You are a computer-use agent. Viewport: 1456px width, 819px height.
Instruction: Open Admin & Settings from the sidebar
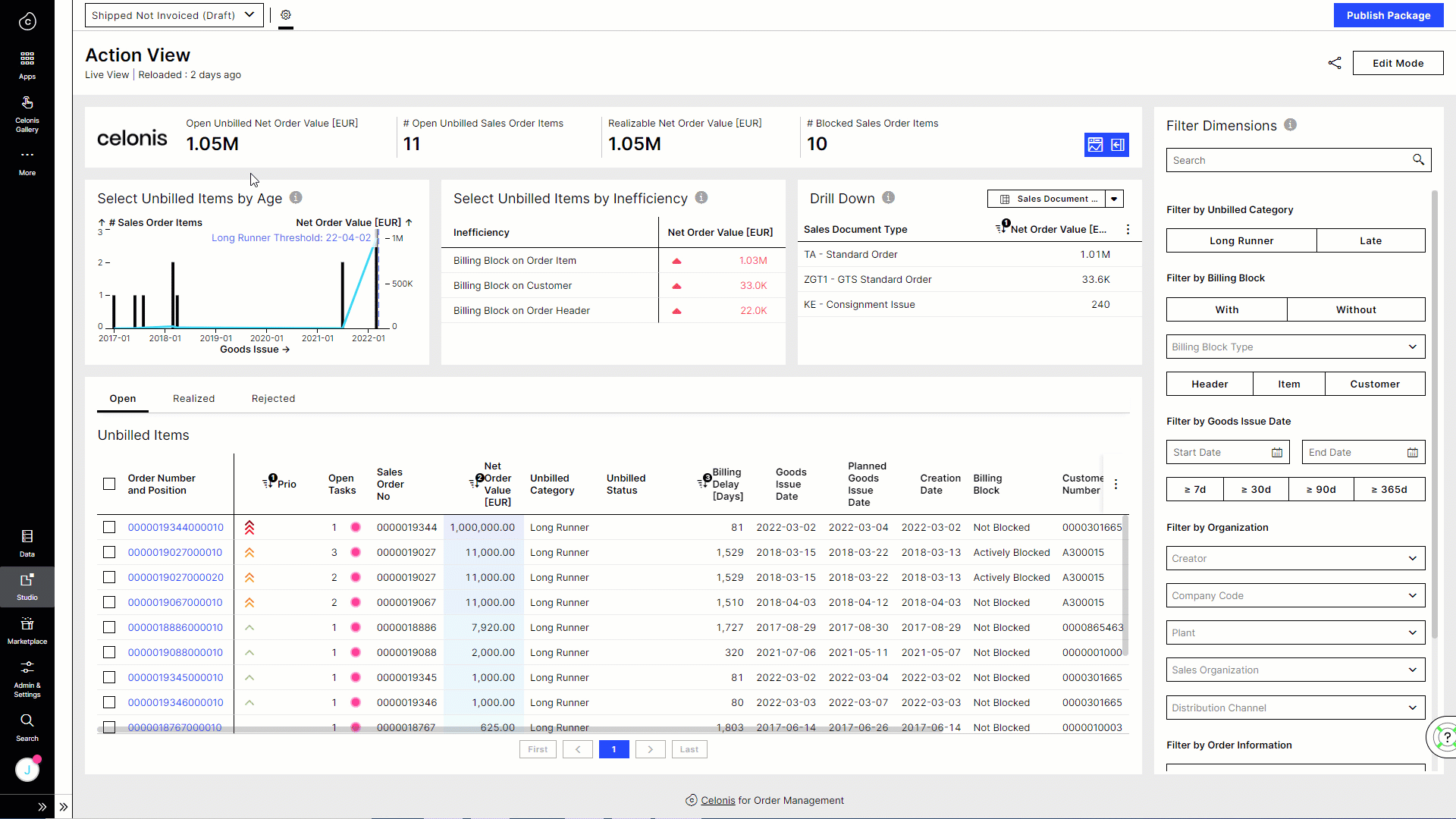click(x=27, y=675)
